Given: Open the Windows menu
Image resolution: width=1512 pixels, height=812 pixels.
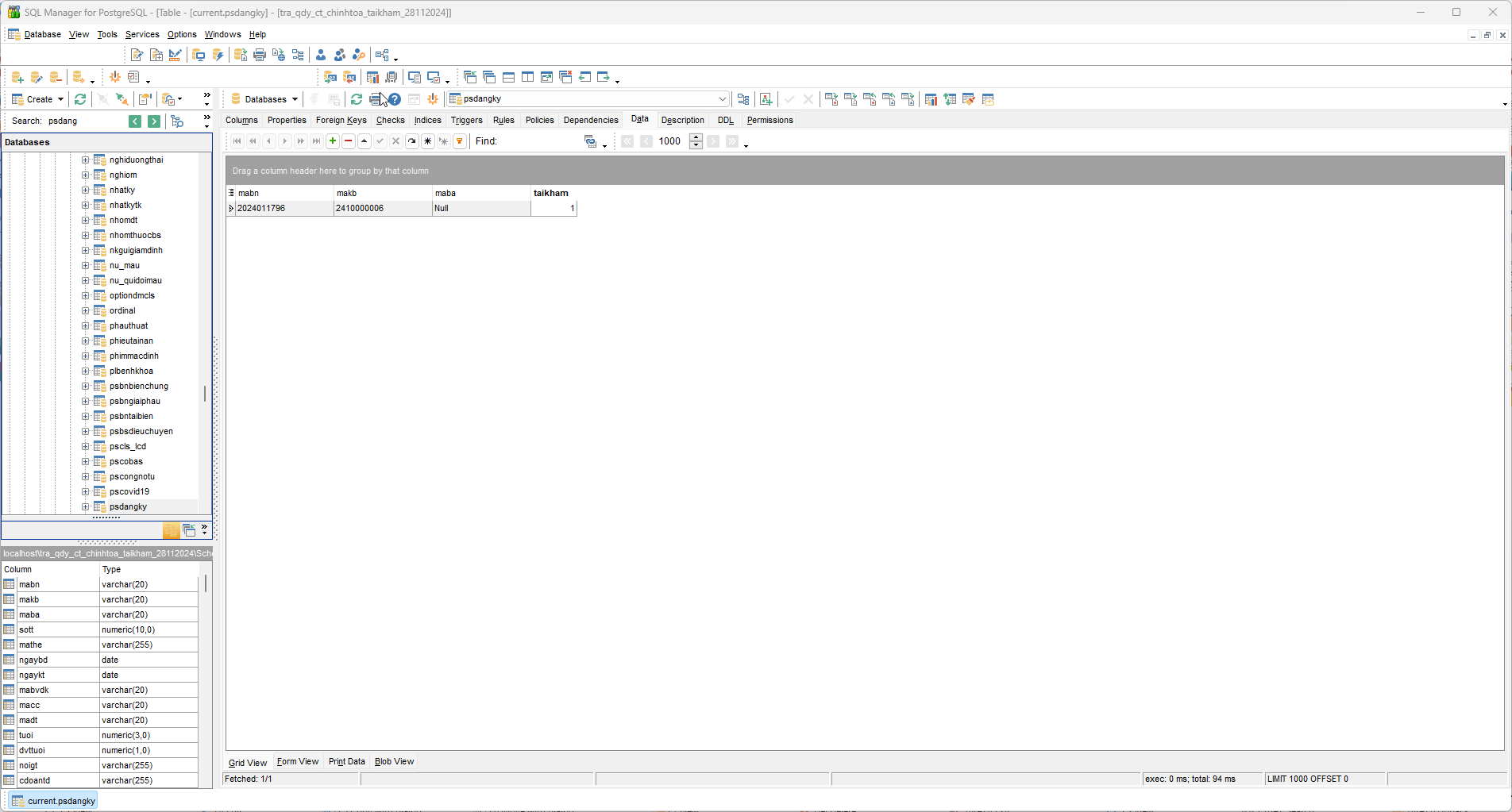Looking at the screenshot, I should pyautogui.click(x=222, y=34).
